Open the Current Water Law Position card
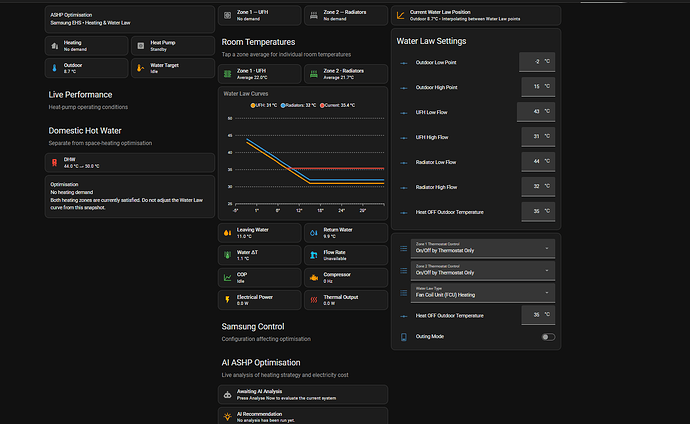 pos(476,15)
